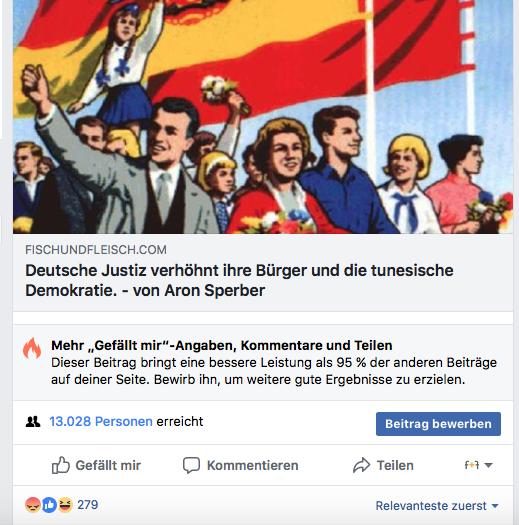
Task: Click the Mehr Gefällt mir-Angaben promotion heading
Action: pyautogui.click(x=222, y=345)
